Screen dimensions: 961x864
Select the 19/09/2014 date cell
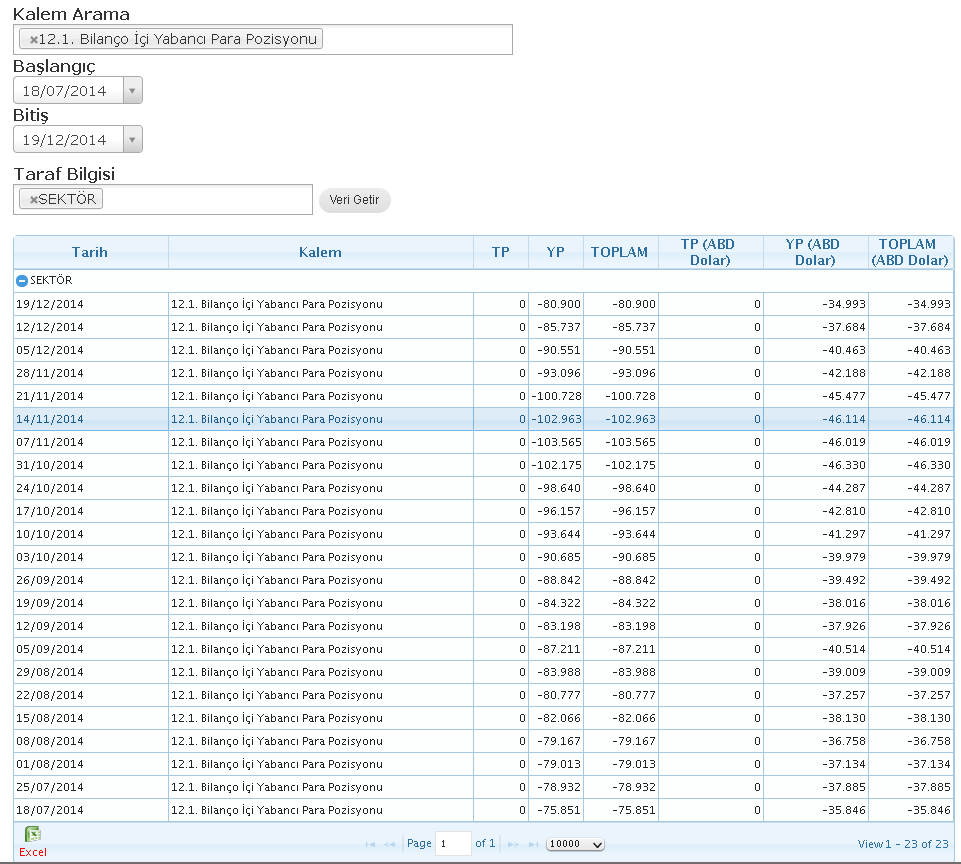tap(91, 603)
